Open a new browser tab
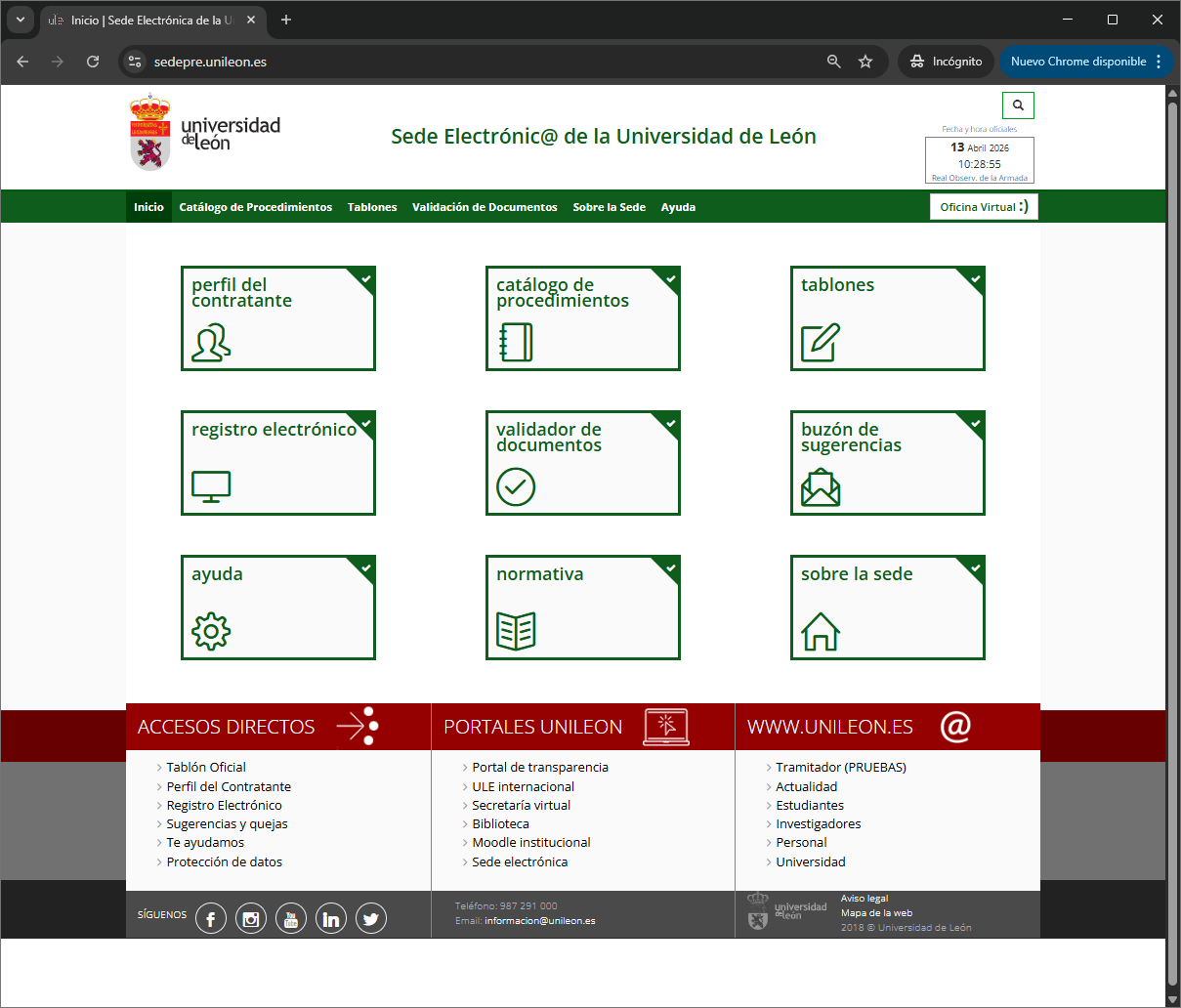This screenshot has width=1181, height=1008. pyautogui.click(x=286, y=20)
